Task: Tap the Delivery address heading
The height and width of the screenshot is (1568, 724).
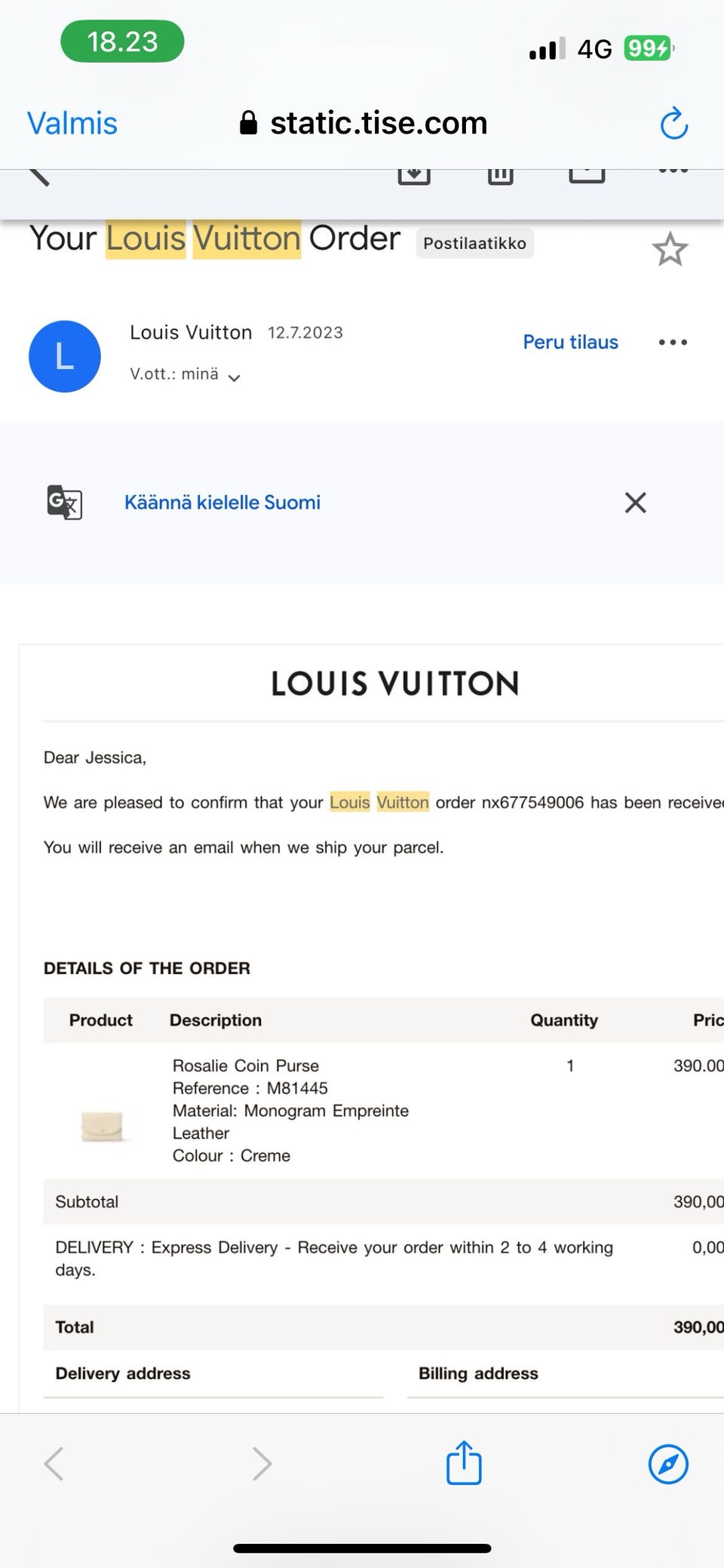Action: (x=123, y=1373)
